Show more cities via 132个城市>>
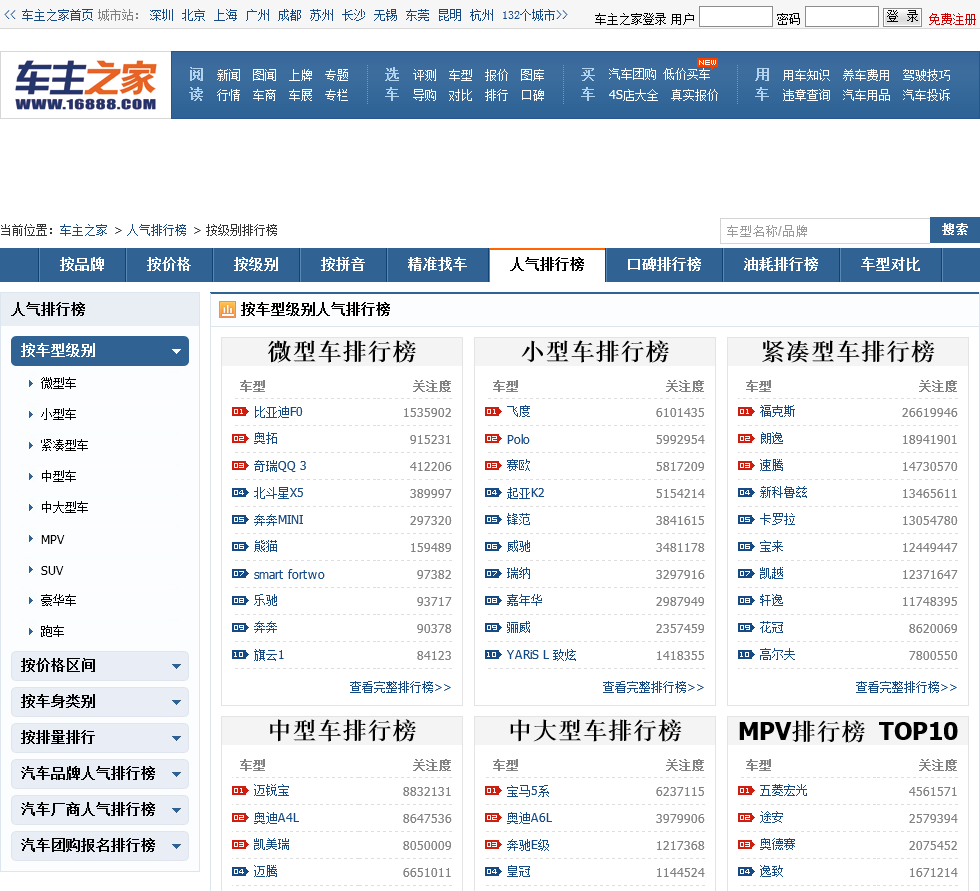Viewport: 980px width, 891px height. [x=535, y=15]
